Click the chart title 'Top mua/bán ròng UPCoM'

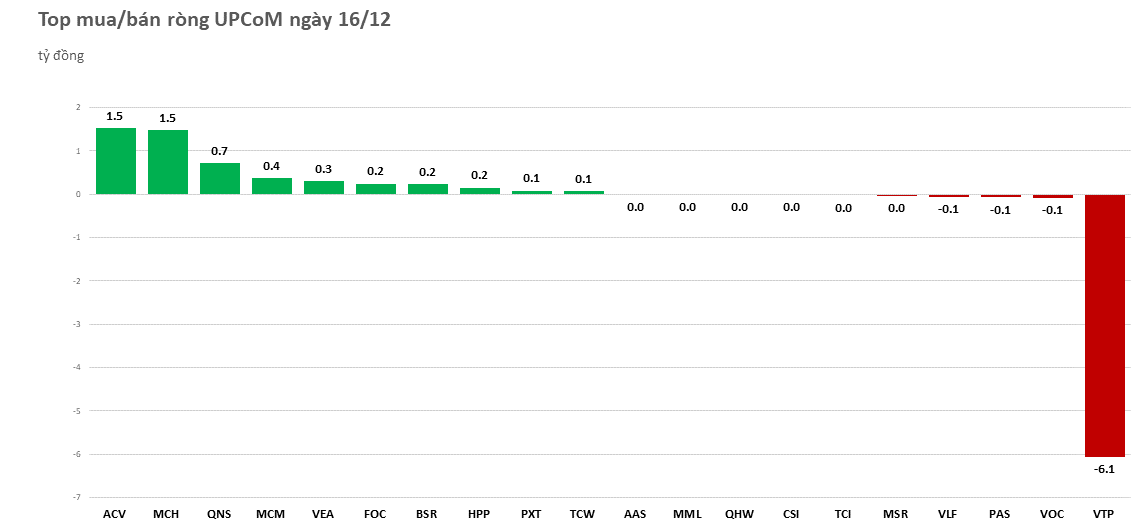tap(214, 20)
